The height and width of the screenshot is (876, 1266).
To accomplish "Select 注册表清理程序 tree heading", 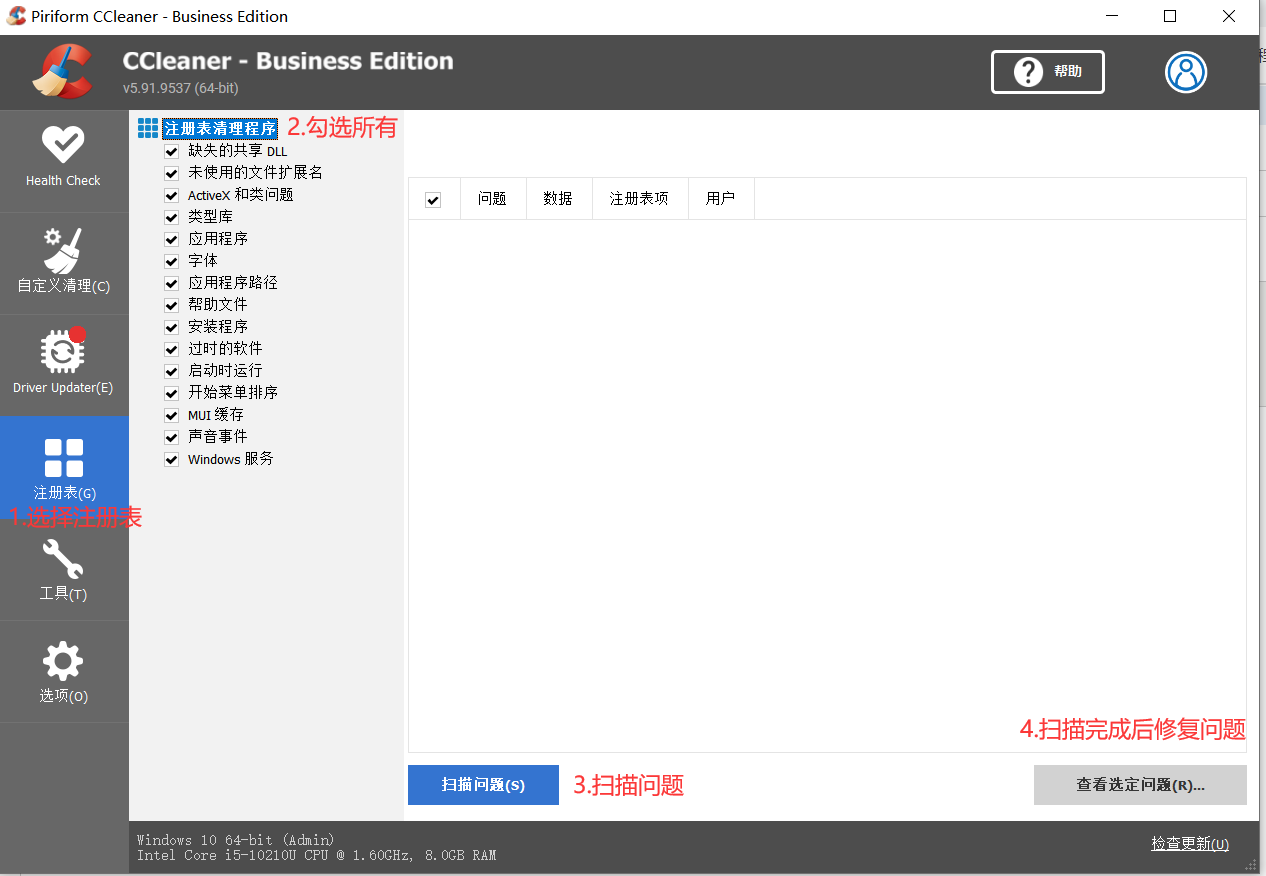I will [220, 129].
